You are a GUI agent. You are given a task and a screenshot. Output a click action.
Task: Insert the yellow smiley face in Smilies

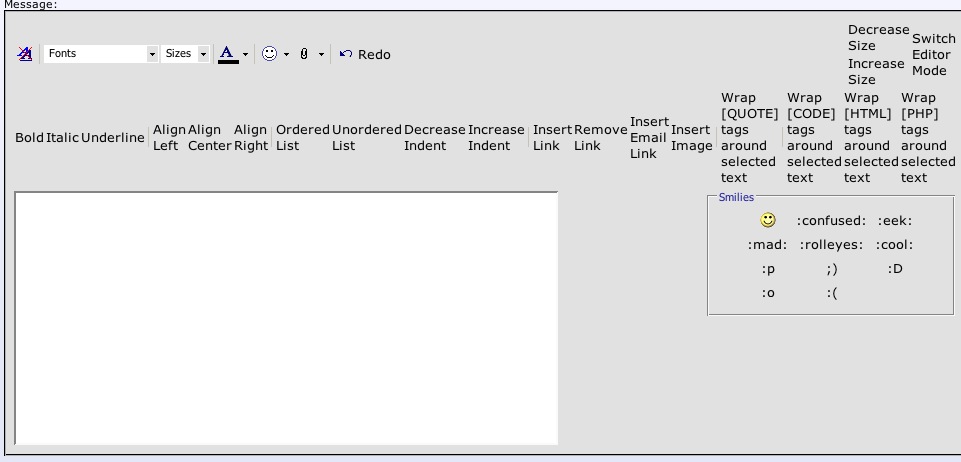767,220
